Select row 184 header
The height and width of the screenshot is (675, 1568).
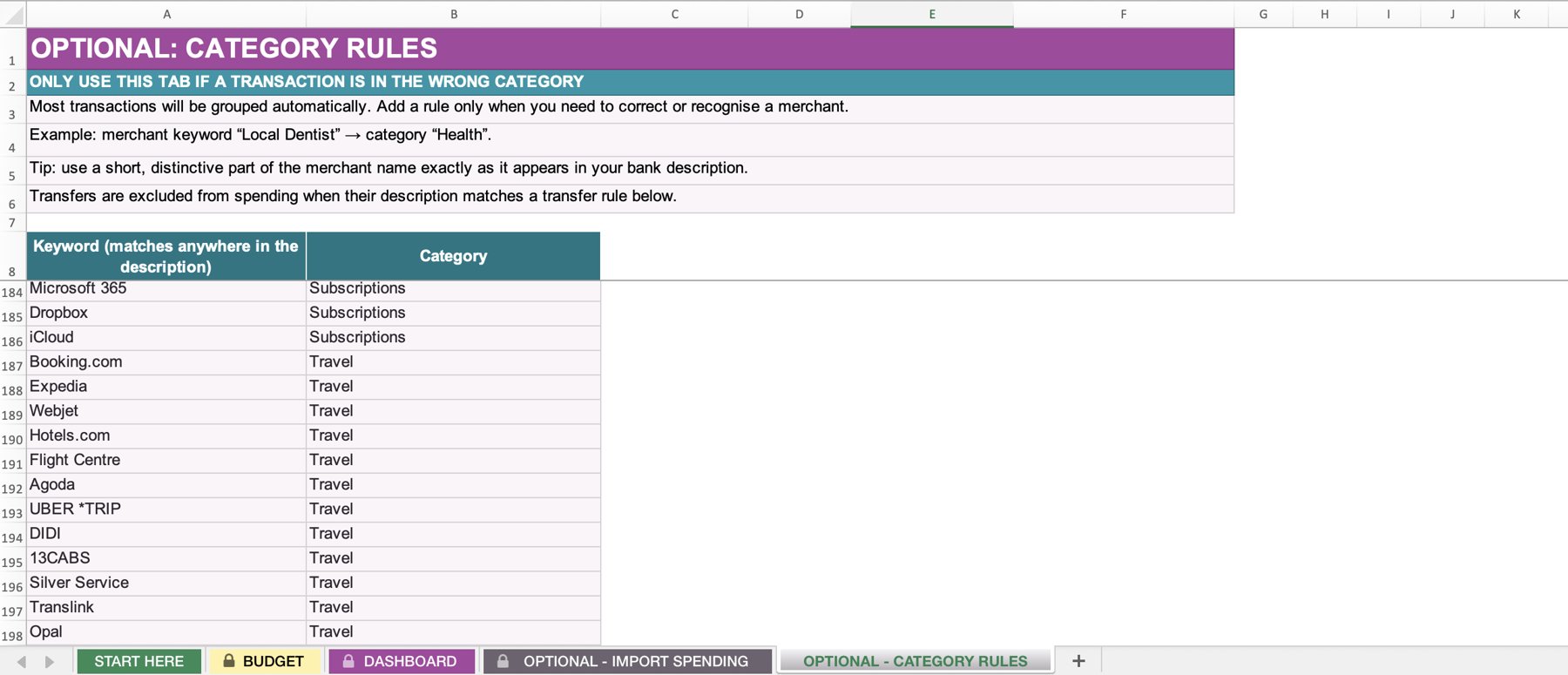click(12, 292)
